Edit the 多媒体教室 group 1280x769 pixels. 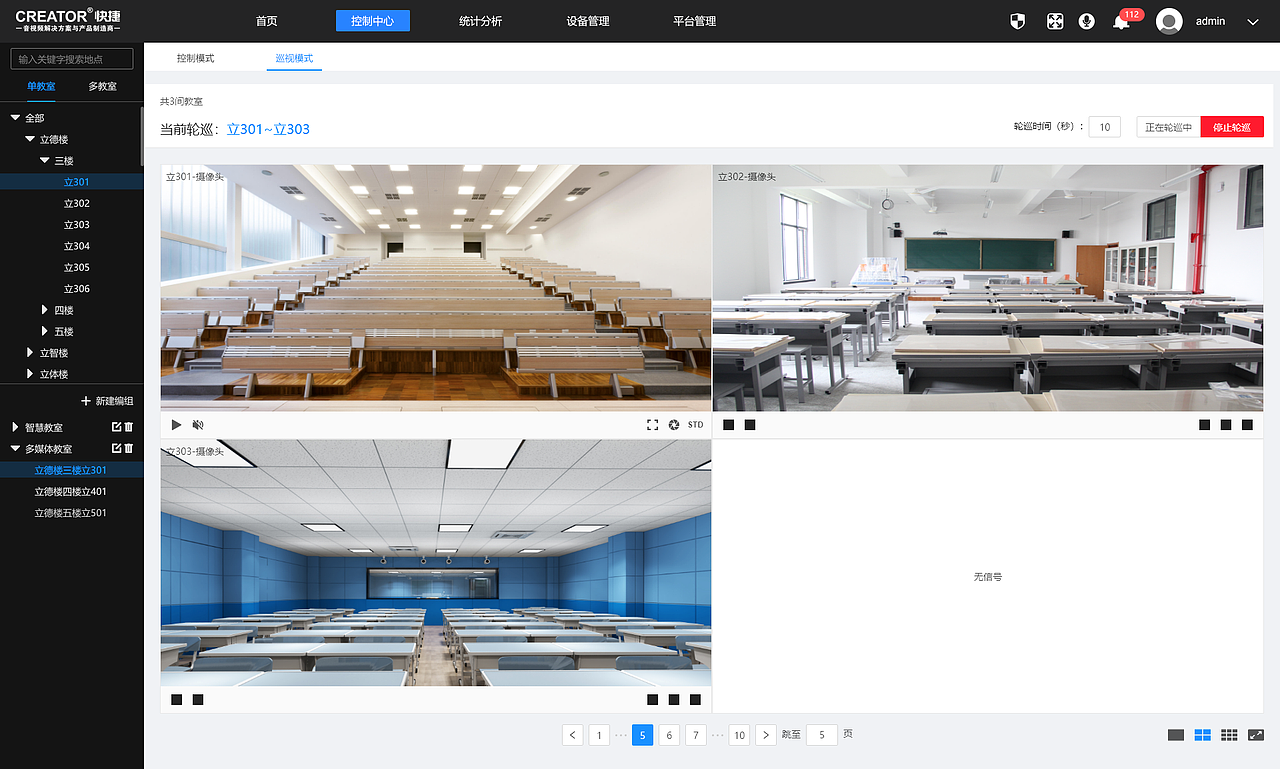point(116,449)
